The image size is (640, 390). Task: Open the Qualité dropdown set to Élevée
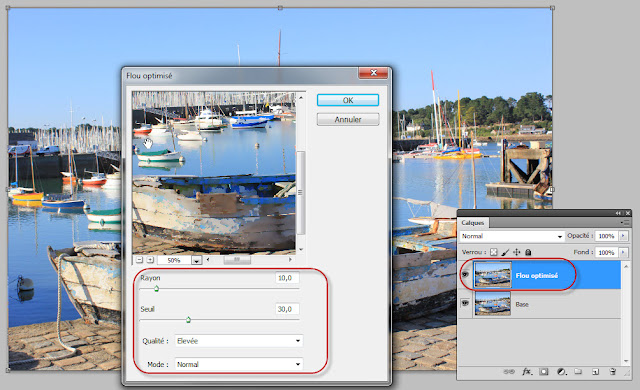click(x=239, y=341)
